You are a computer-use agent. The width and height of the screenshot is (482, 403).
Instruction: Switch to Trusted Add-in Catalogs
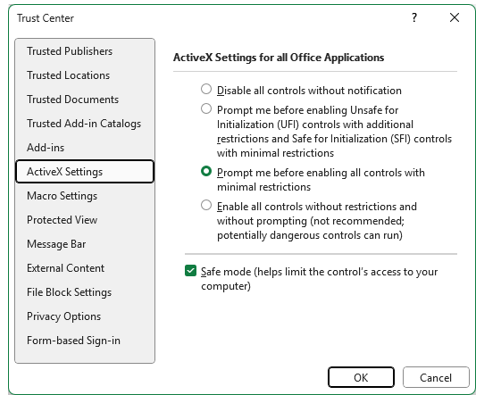[85, 123]
